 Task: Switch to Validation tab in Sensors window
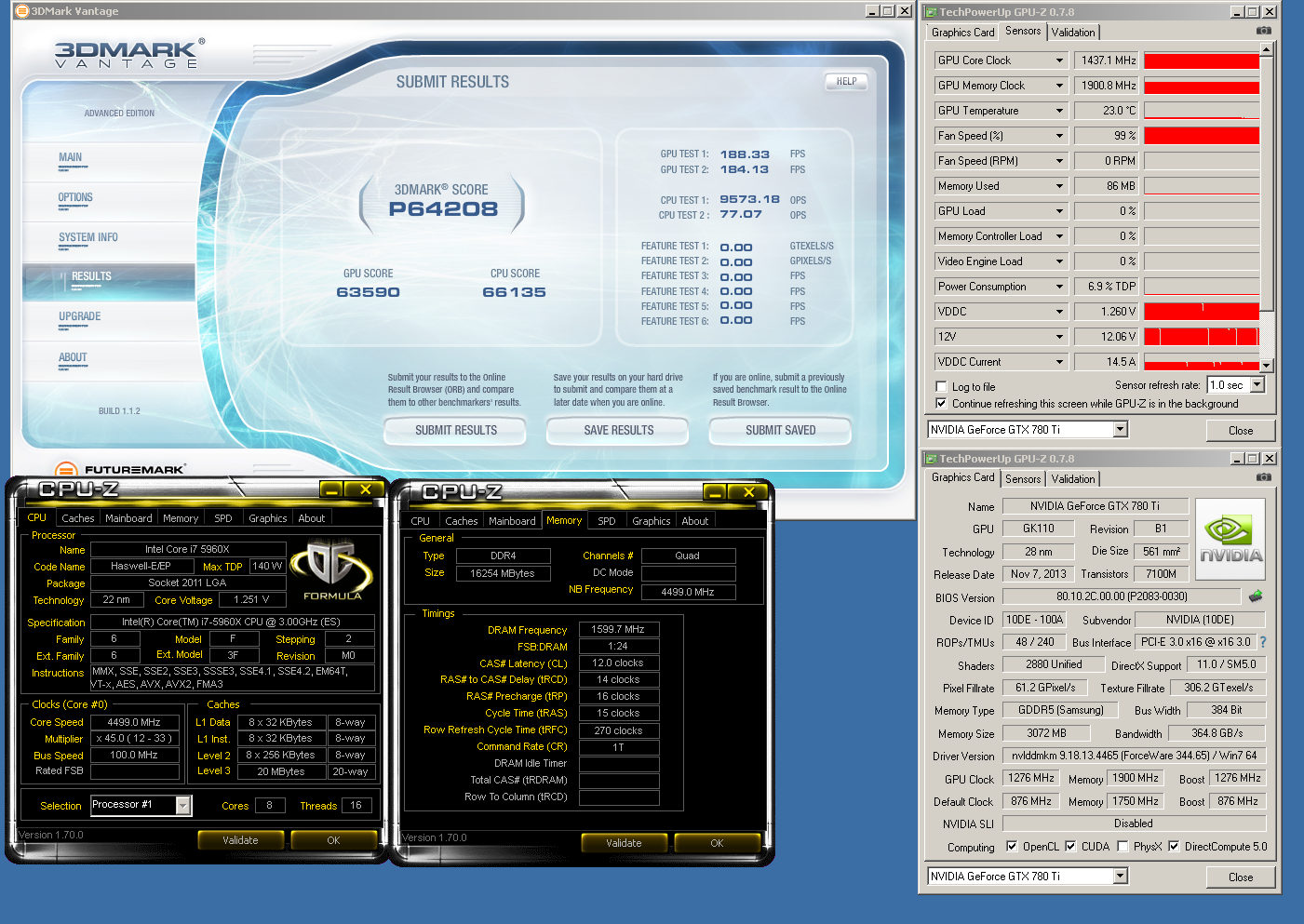point(1073,33)
